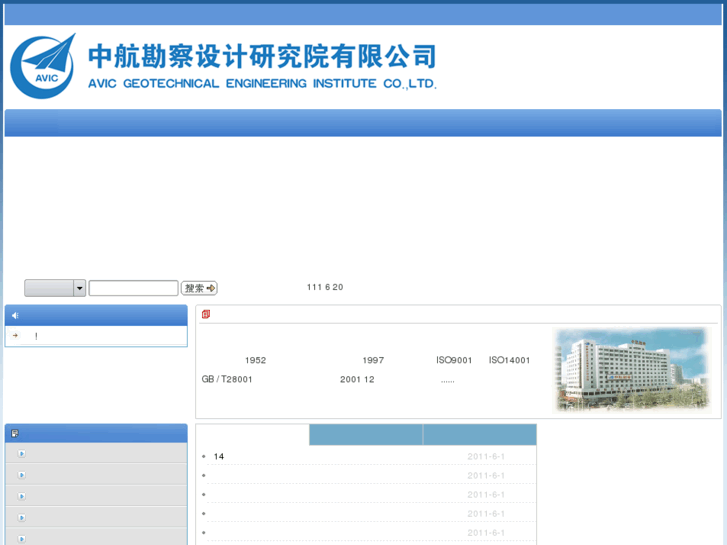Click the AVIC airplane logo
Screen dimensions: 727x545
point(43,66)
